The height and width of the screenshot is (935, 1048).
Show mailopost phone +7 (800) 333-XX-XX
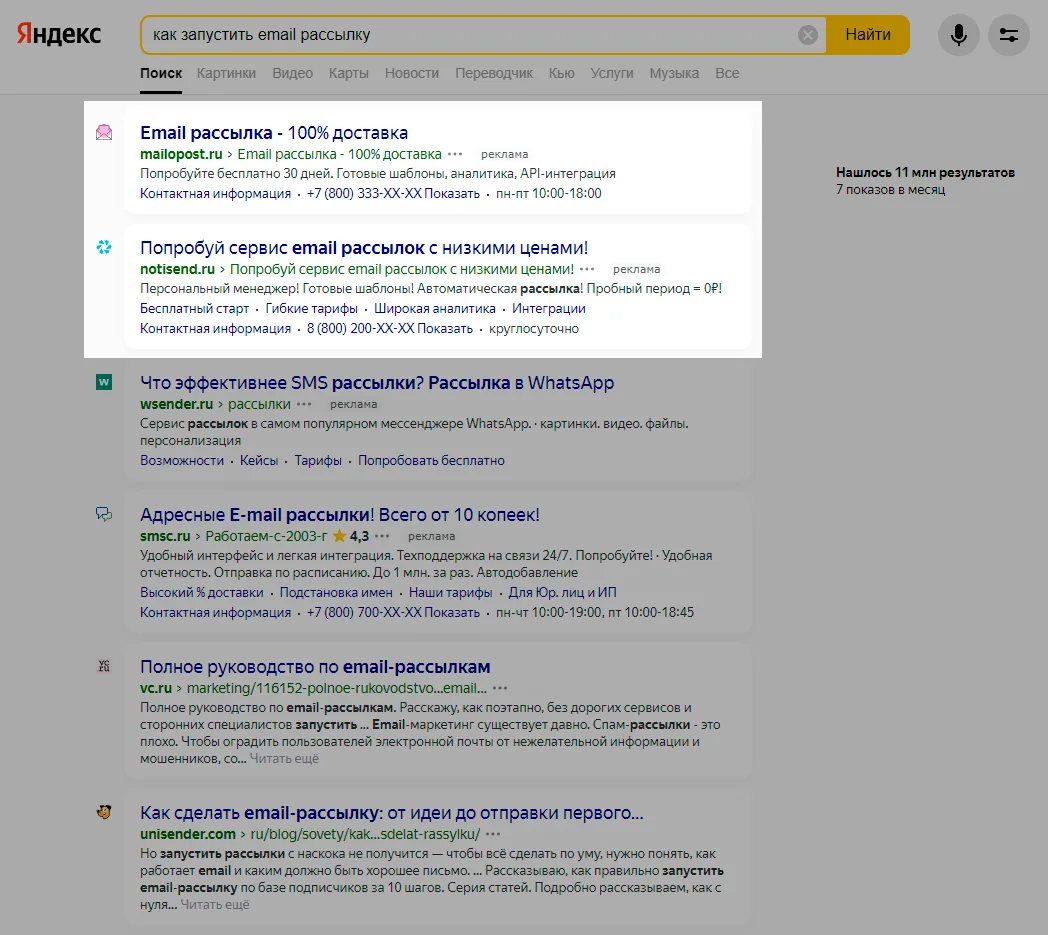pyautogui.click(x=393, y=194)
